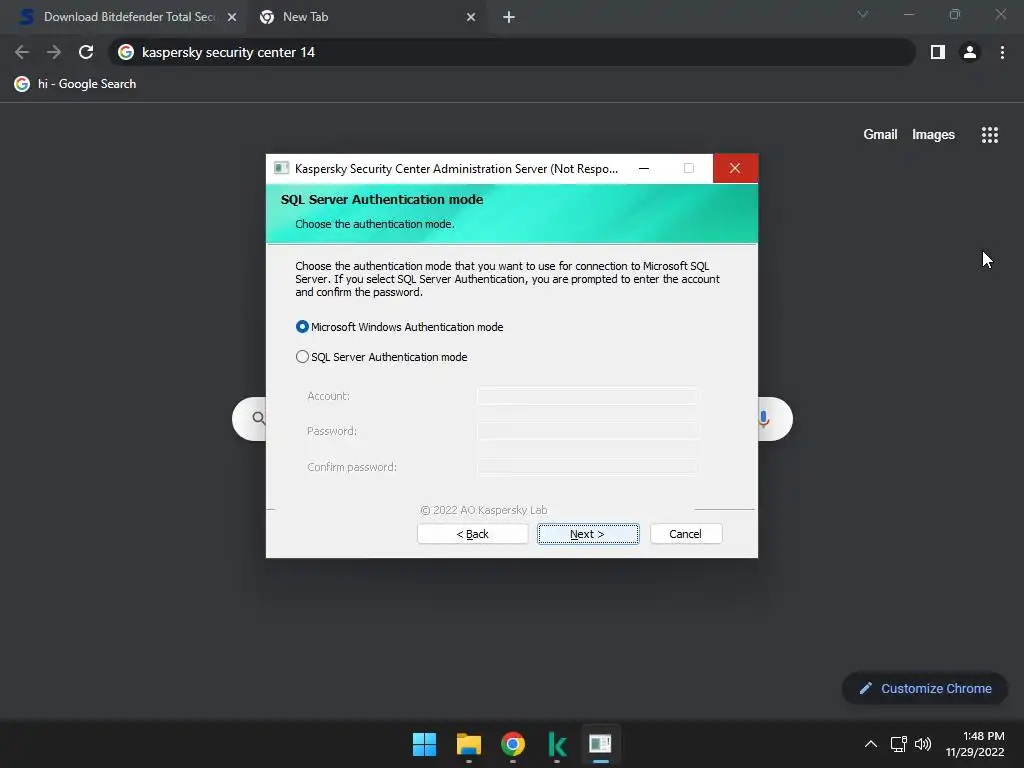Open Chrome side panel
The image size is (1024, 768).
pos(938,52)
